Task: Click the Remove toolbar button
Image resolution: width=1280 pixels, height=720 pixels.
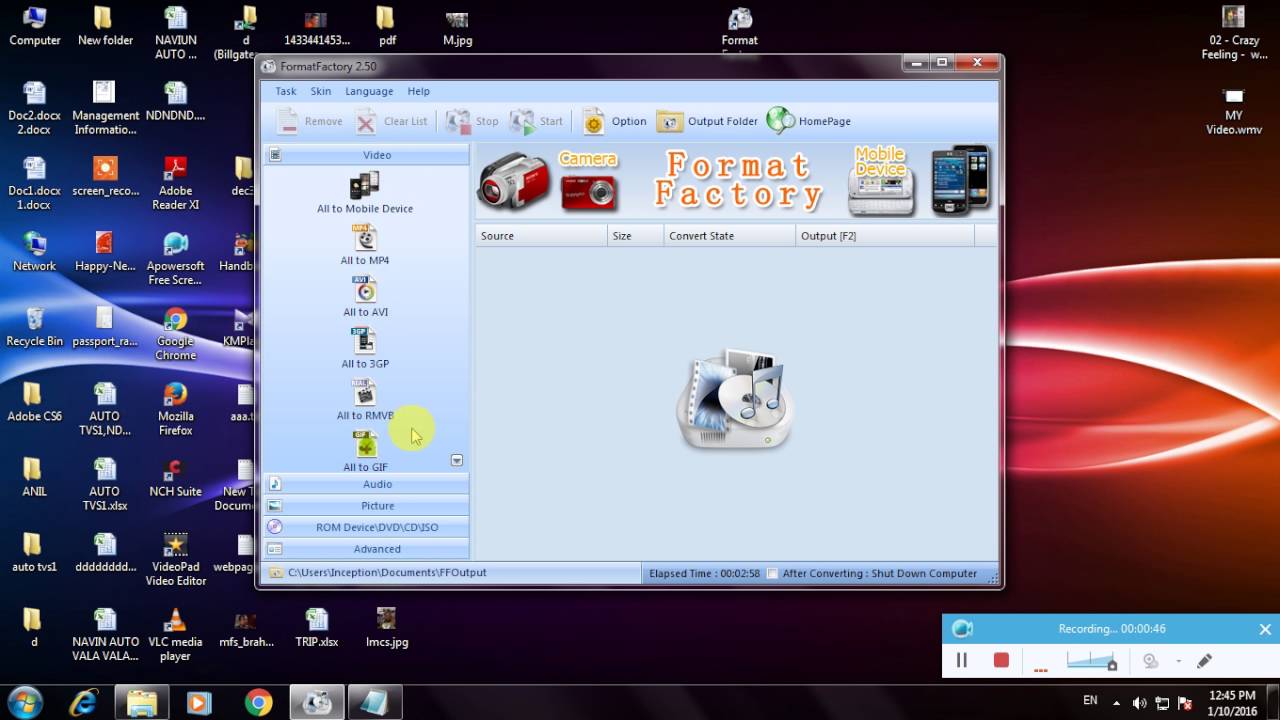Action: [310, 121]
